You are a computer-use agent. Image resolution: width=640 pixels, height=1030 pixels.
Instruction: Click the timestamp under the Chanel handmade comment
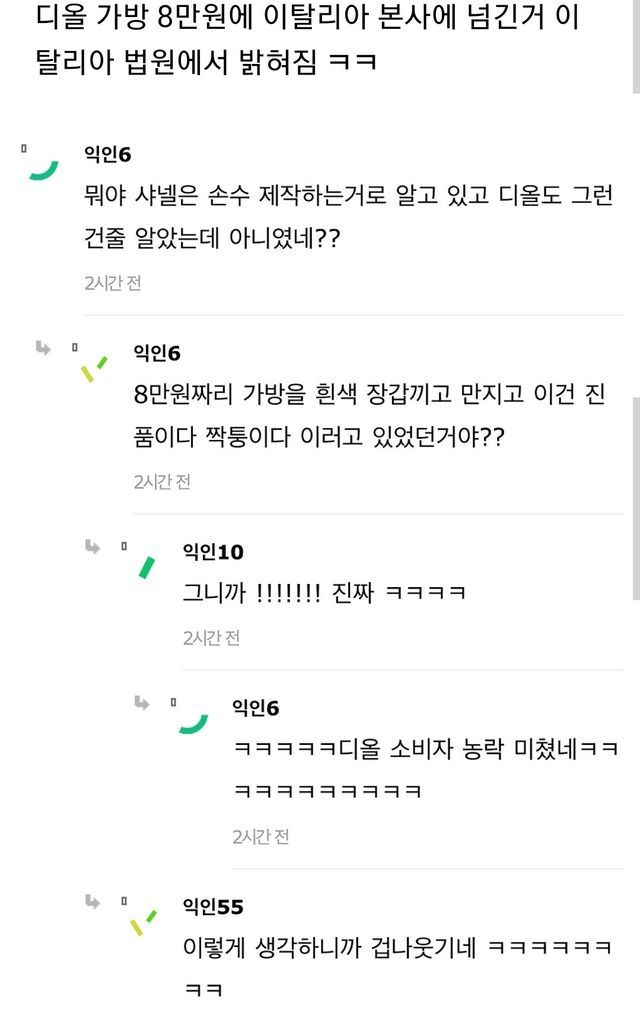pyautogui.click(x=113, y=283)
